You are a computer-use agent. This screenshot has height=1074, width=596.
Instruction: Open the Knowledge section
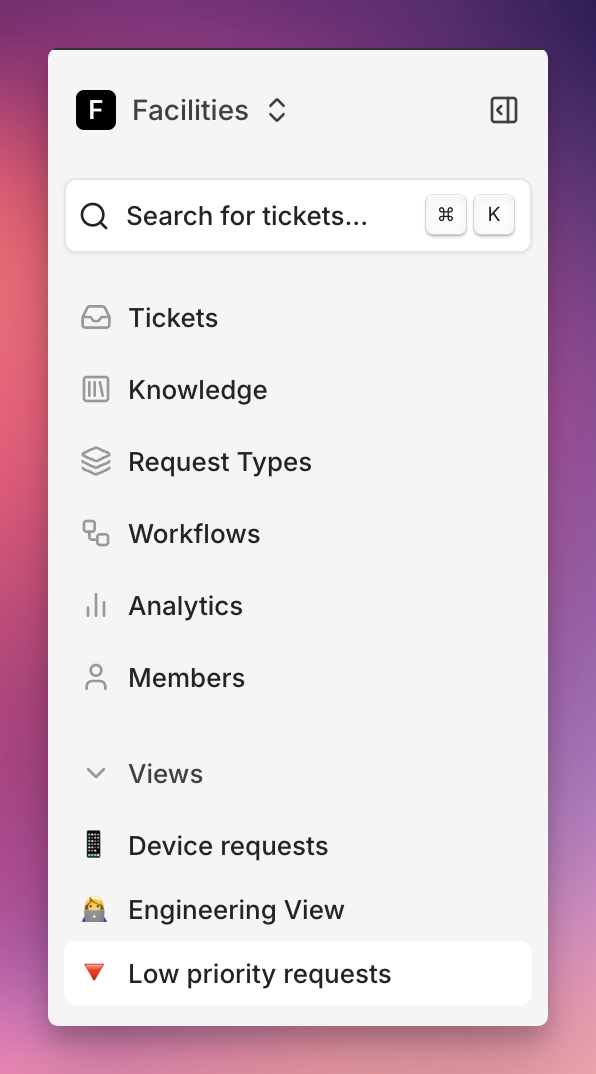[x=298, y=390]
